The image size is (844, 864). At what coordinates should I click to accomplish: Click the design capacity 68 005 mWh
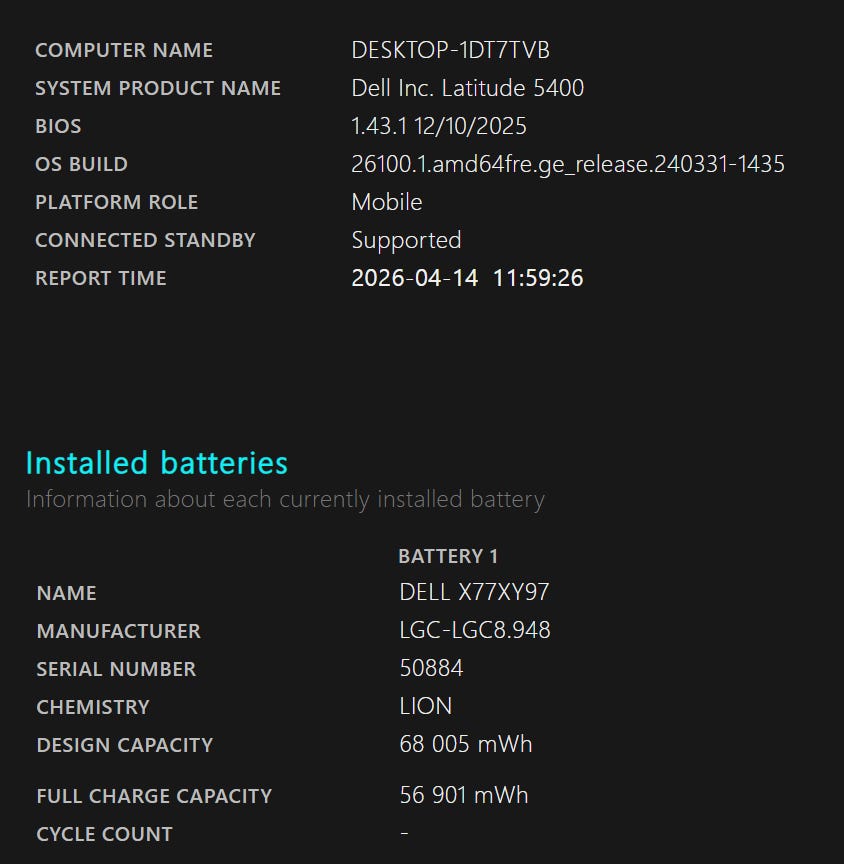click(465, 744)
